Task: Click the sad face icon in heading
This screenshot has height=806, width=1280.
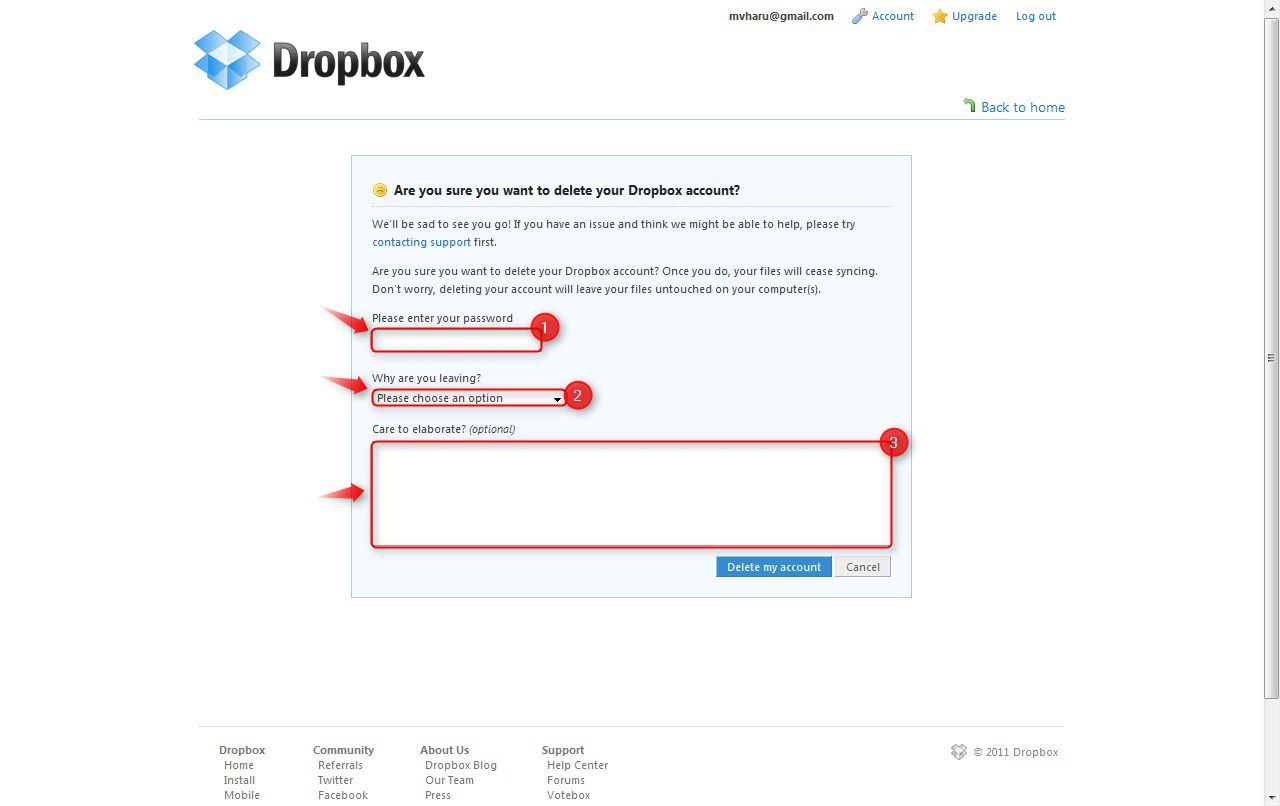Action: tap(380, 190)
